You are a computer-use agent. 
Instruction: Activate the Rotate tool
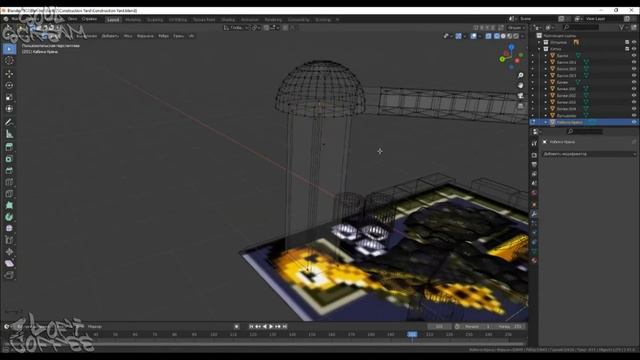(9, 85)
